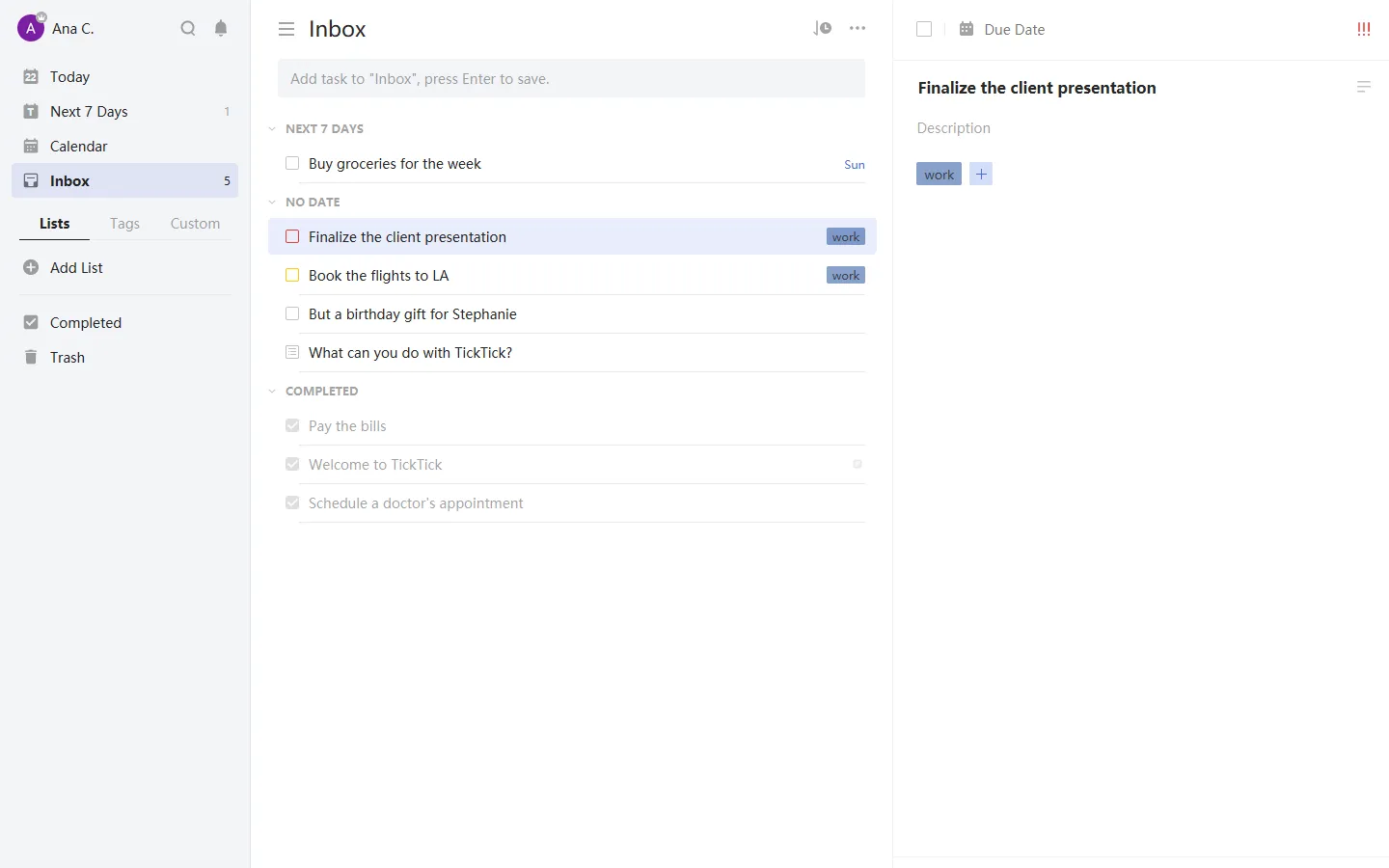Select the Lists tab
Screen dimensions: 1389x868
55,223
